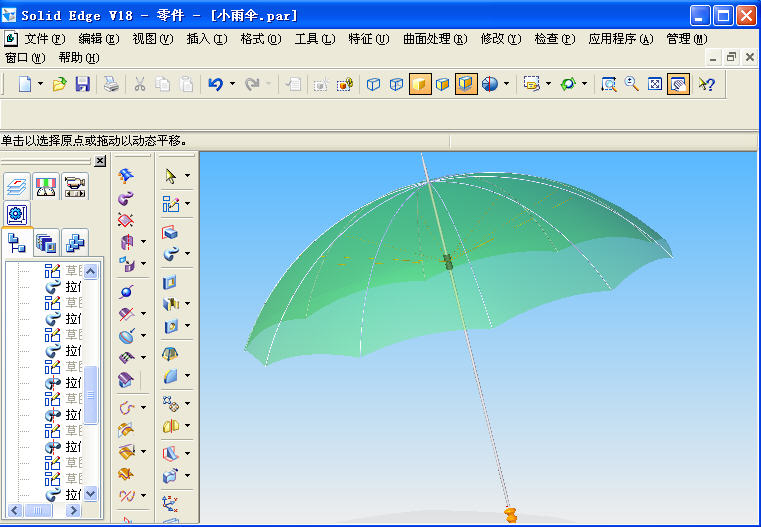761x527 pixels.
Task: Open the Feature Playback camera tab
Action: tap(75, 186)
